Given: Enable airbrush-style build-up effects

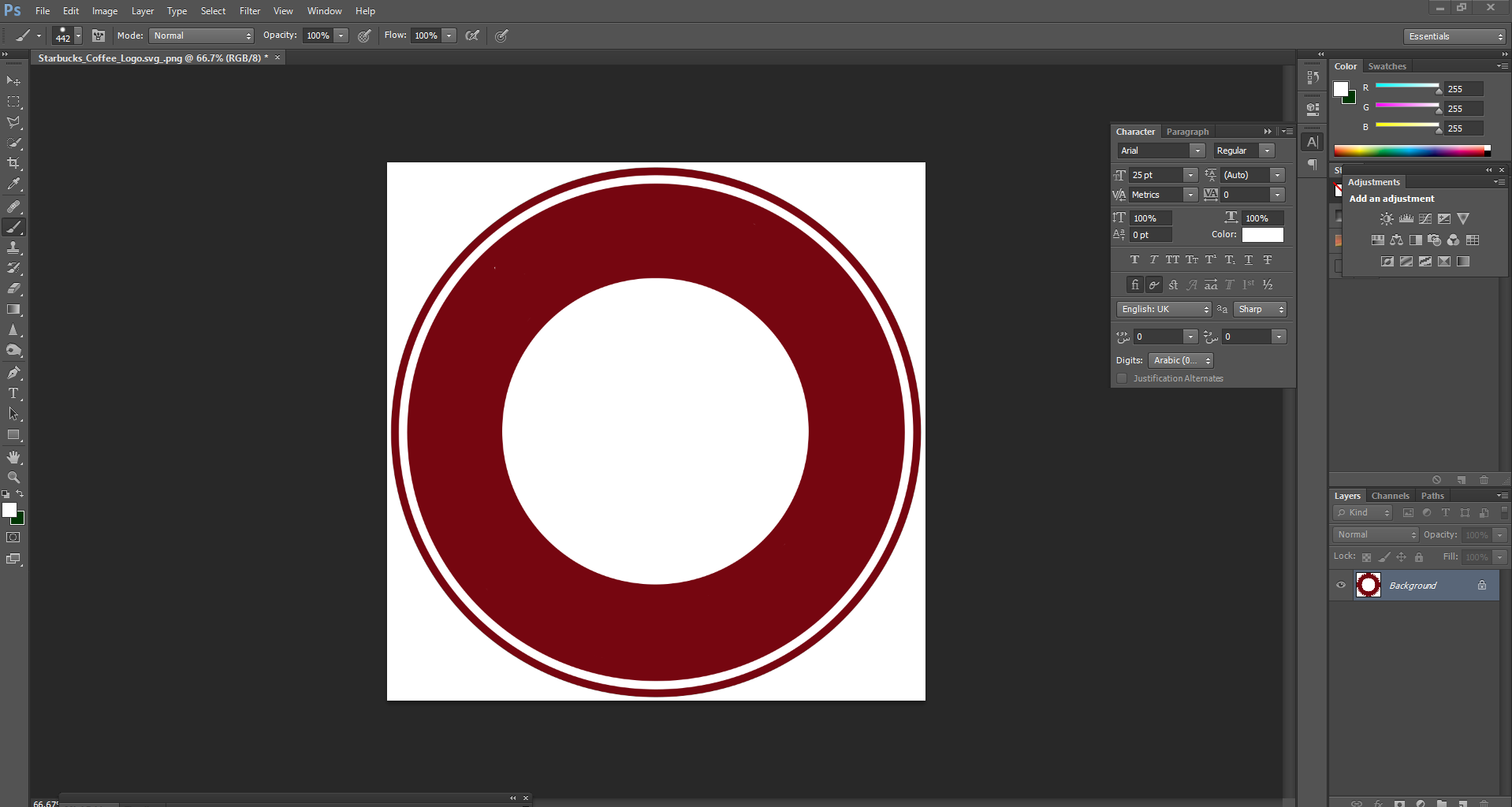Looking at the screenshot, I should coord(472,35).
